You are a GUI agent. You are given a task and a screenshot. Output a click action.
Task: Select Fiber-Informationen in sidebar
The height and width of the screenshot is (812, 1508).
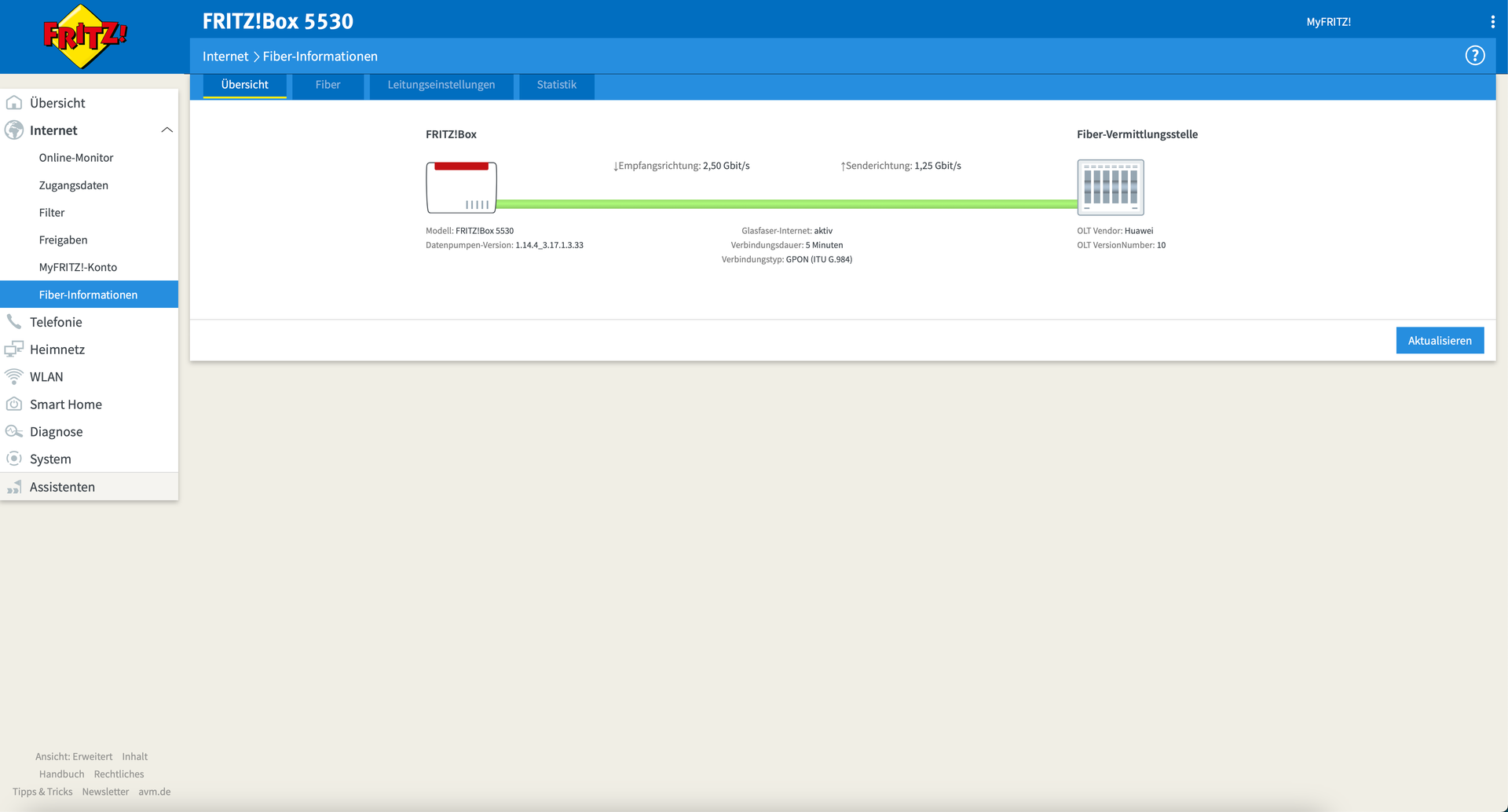[x=90, y=294]
